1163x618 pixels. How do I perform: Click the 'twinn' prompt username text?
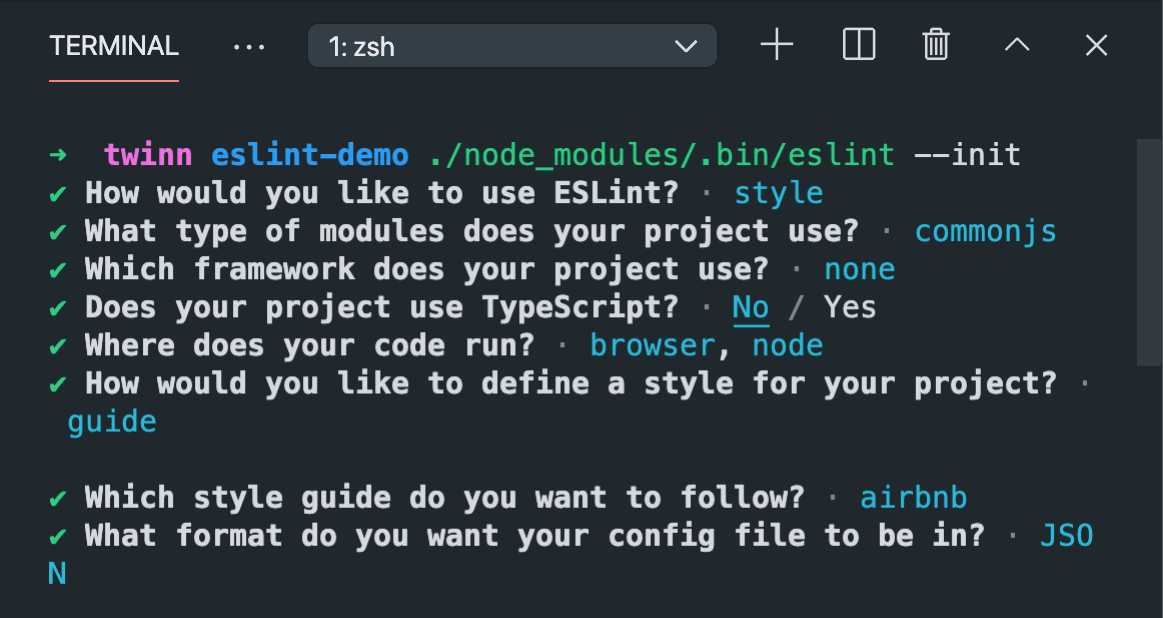click(148, 155)
